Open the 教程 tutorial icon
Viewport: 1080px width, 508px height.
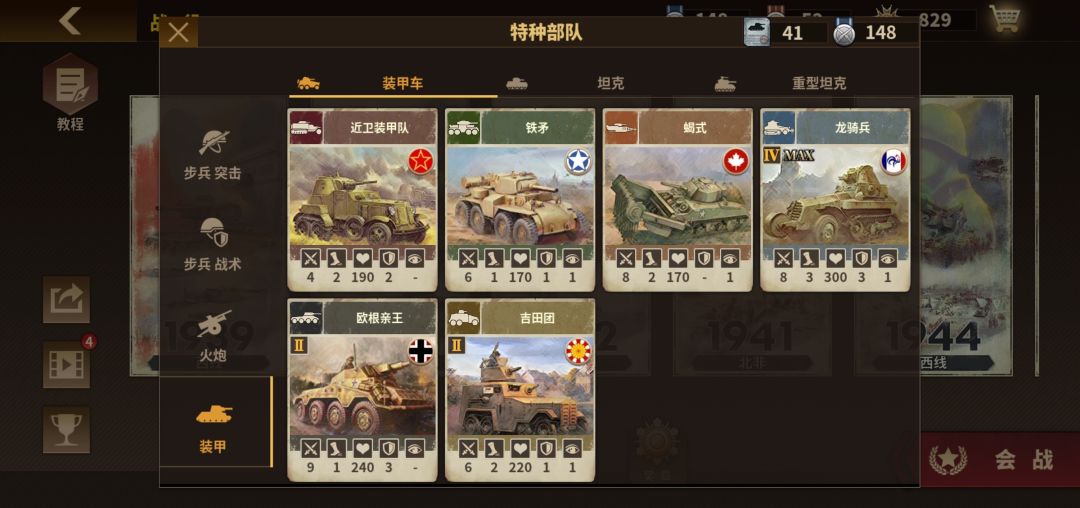click(70, 92)
